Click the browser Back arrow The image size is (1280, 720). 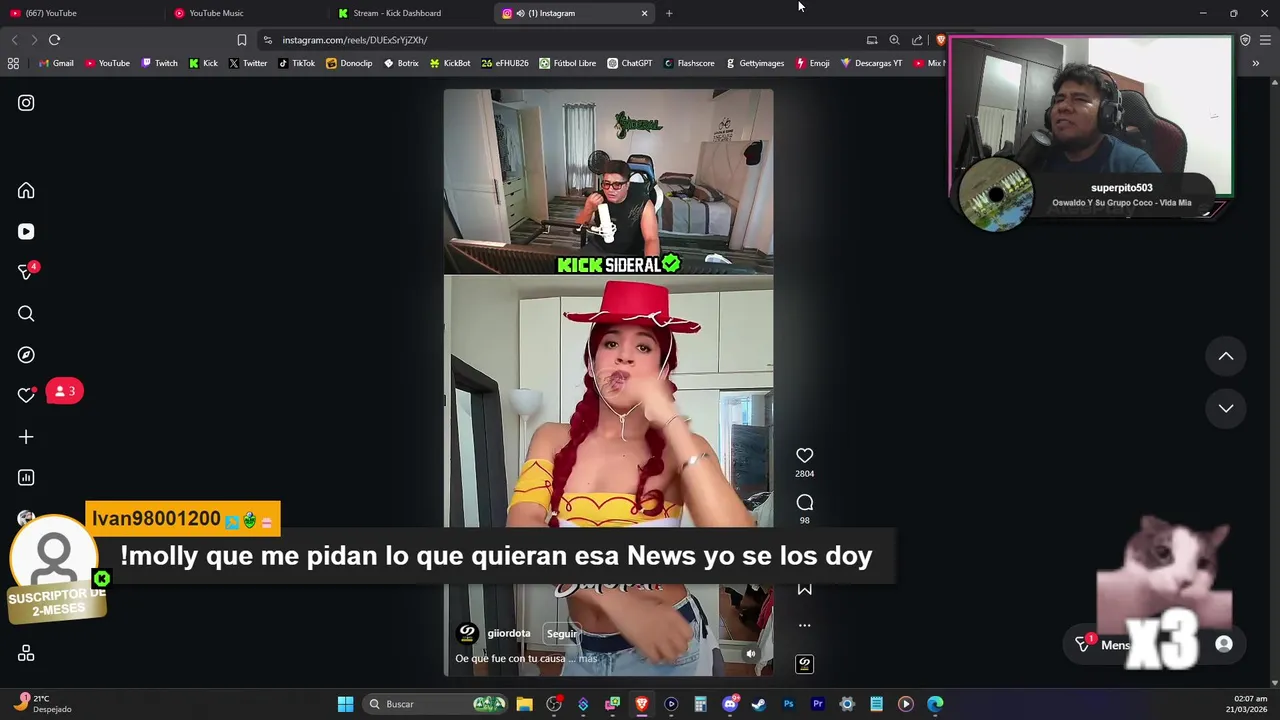pyautogui.click(x=14, y=40)
